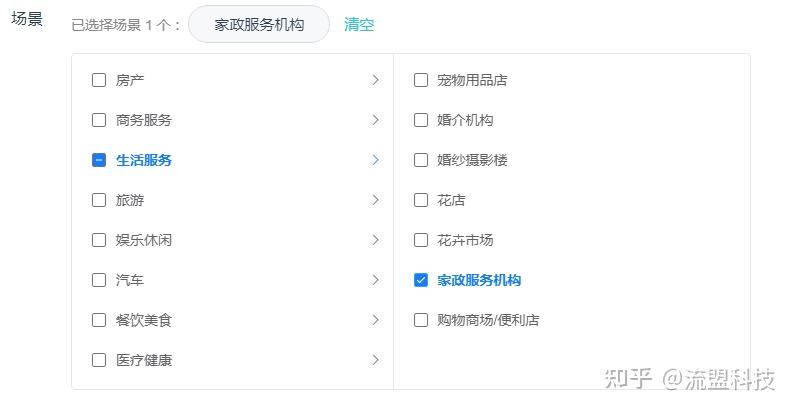
Task: Toggle the 生活服务 partially selected checkbox
Action: pyautogui.click(x=99, y=160)
